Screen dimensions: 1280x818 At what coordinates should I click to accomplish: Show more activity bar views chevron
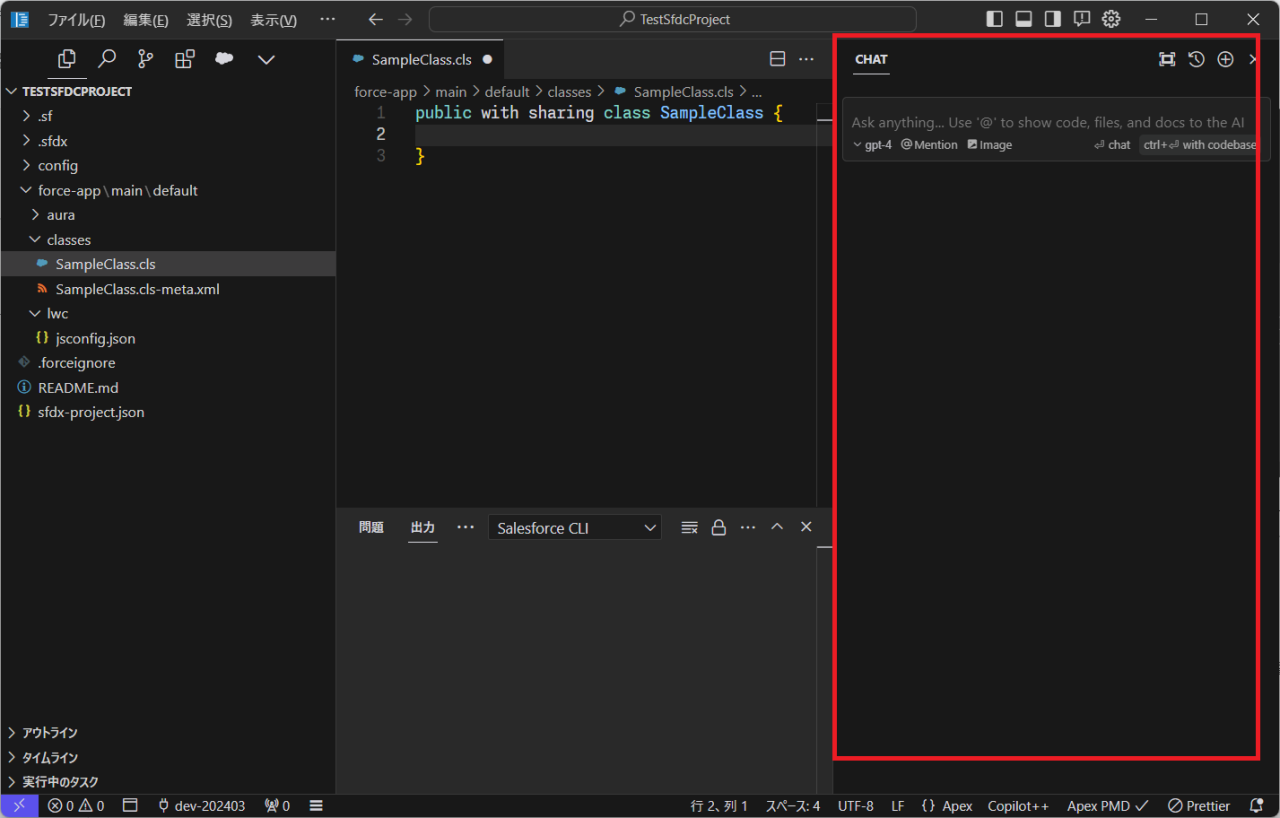click(266, 60)
